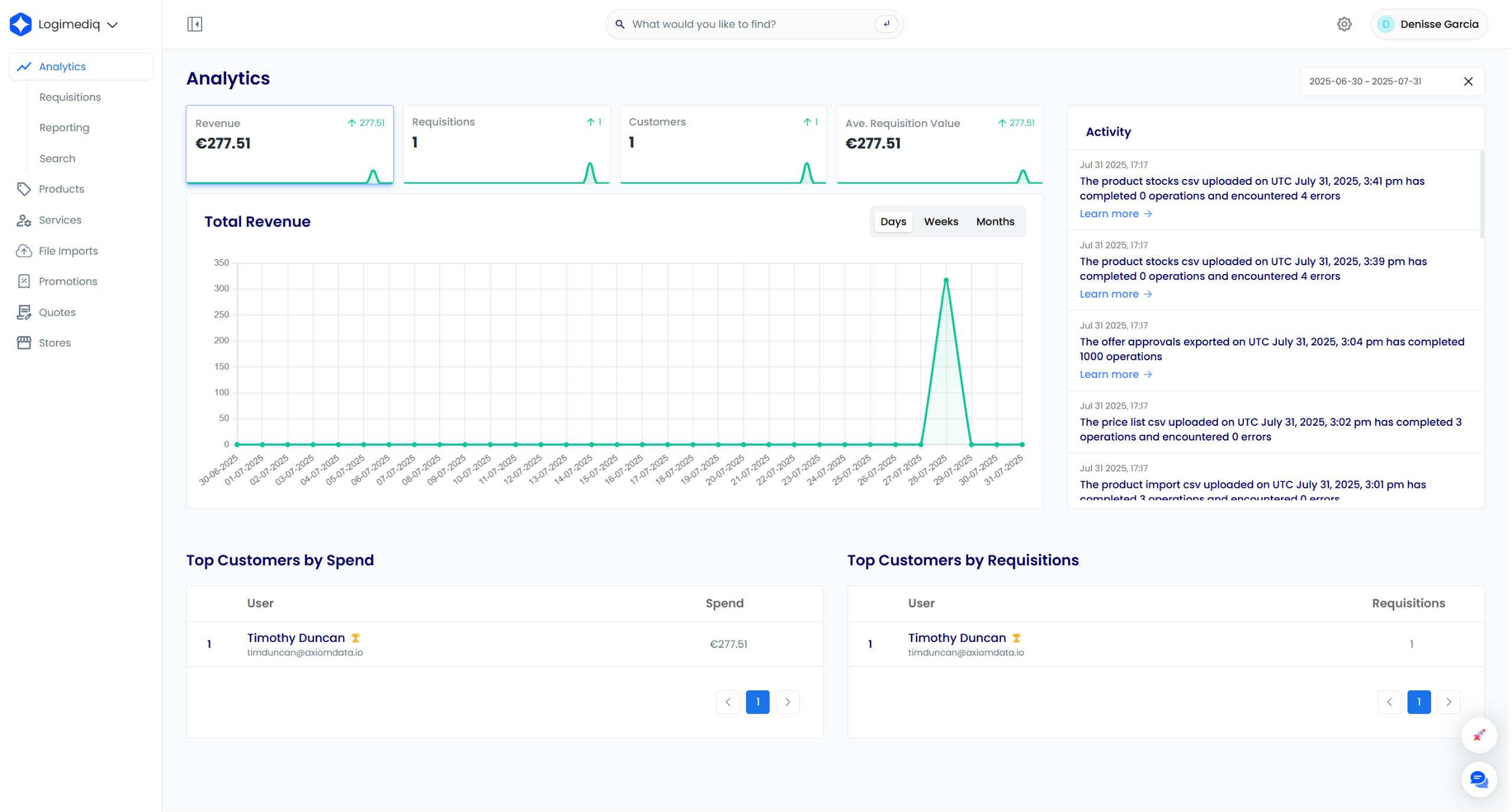Open the Products section icon
Screen dimensions: 1512x812
tap(24, 189)
